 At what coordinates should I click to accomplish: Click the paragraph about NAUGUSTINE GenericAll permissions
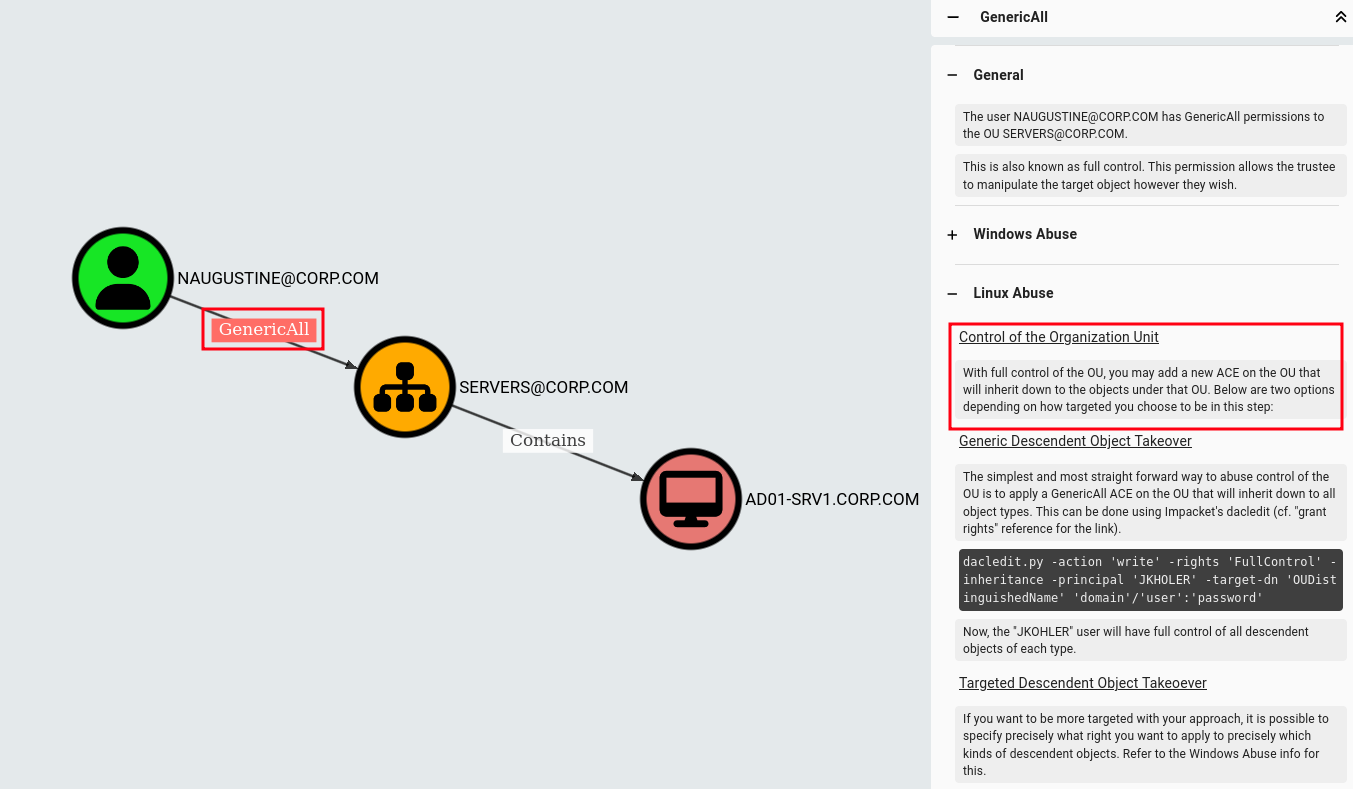[1151, 125]
